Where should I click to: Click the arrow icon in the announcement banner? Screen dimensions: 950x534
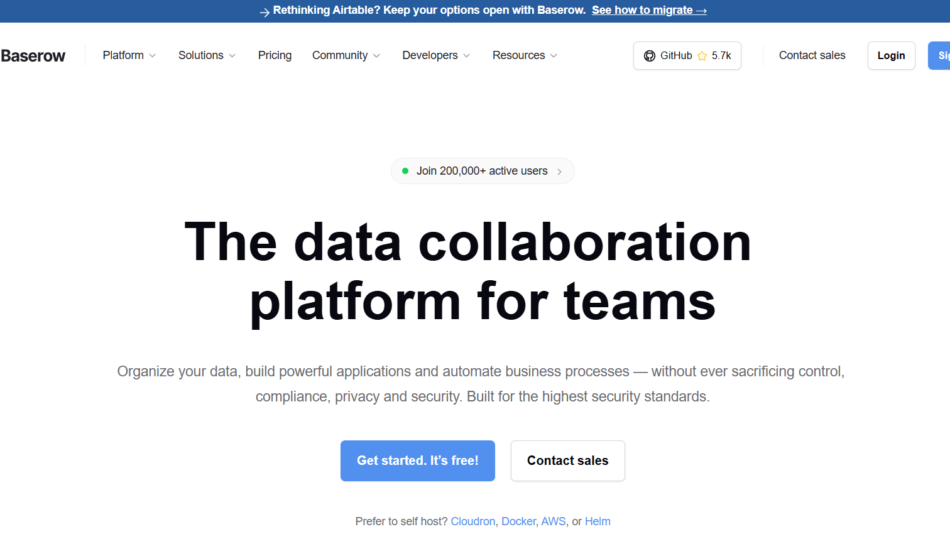pyautogui.click(x=264, y=12)
